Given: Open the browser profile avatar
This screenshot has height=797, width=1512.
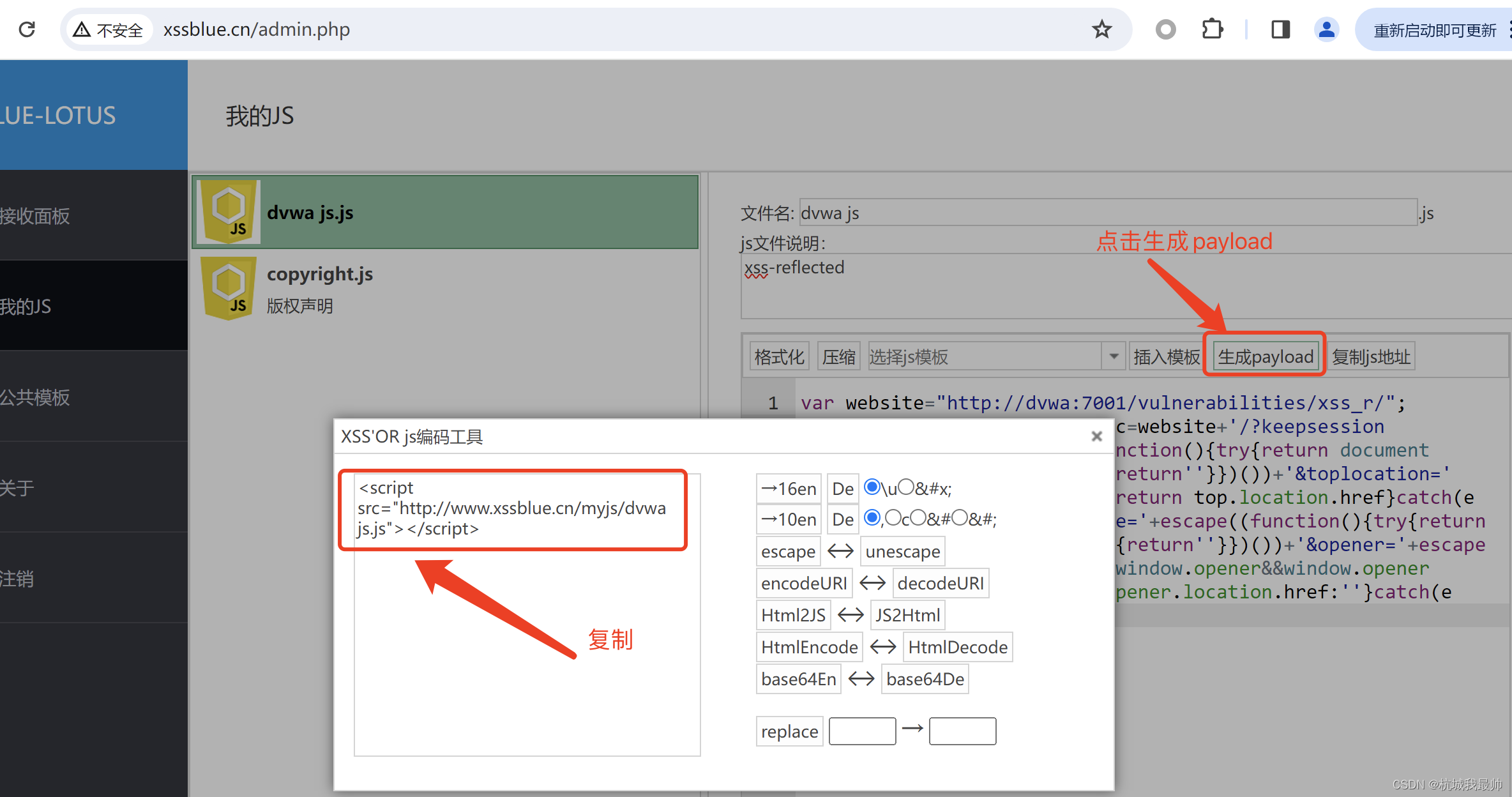Looking at the screenshot, I should coord(1327,29).
